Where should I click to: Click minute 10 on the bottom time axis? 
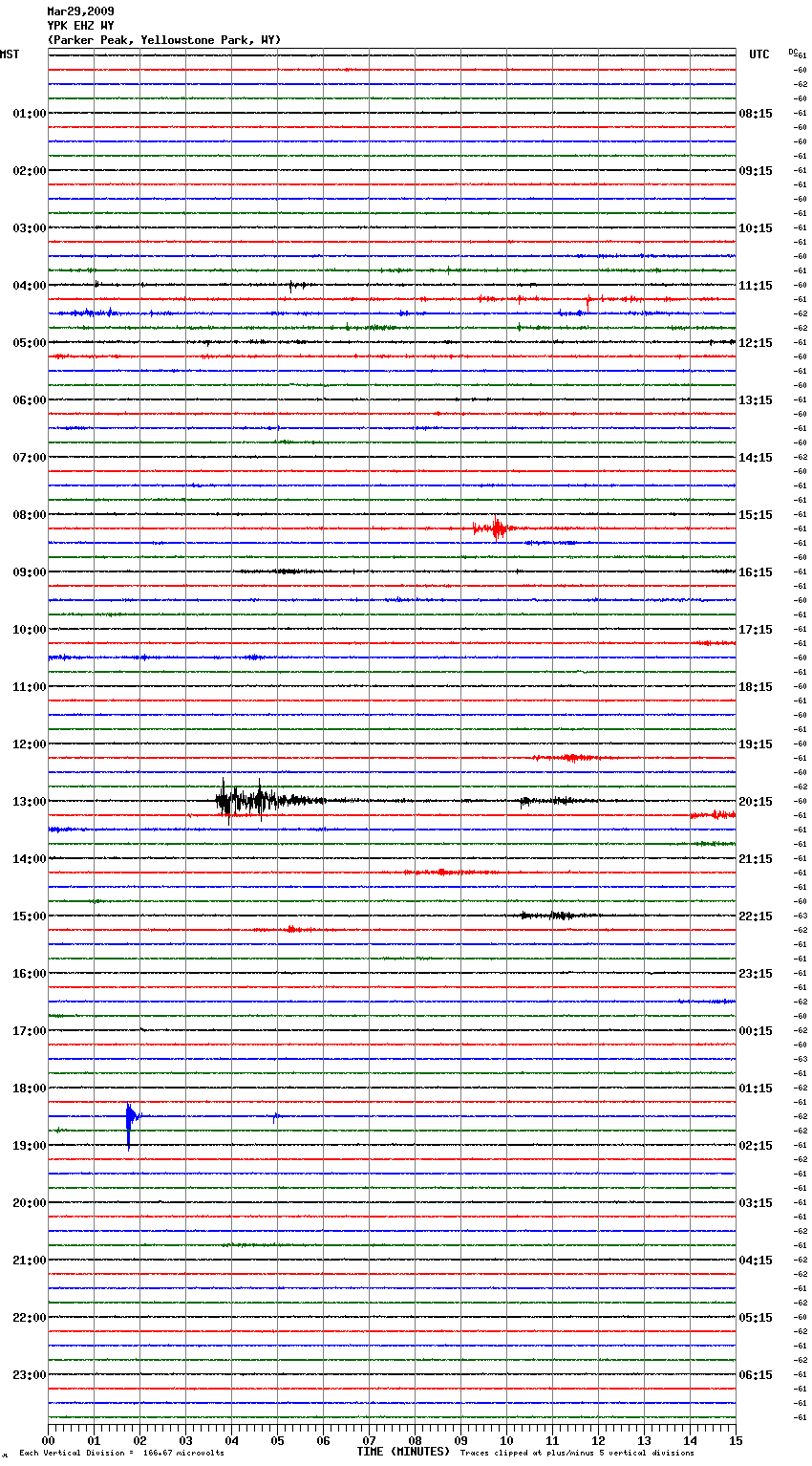(506, 1439)
